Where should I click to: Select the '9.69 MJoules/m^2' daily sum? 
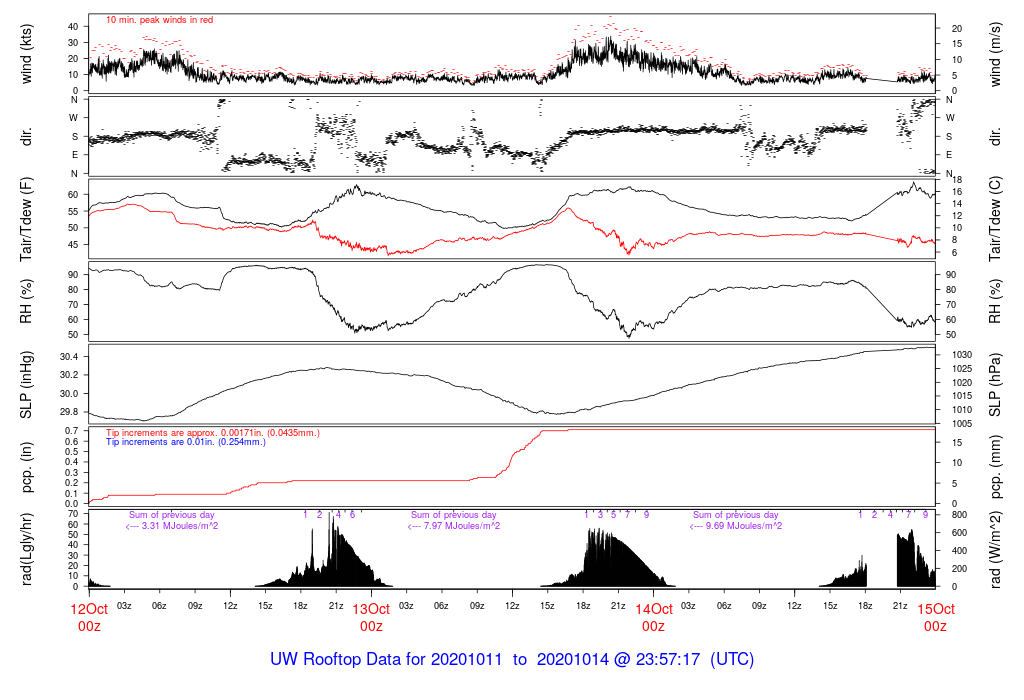click(x=744, y=526)
